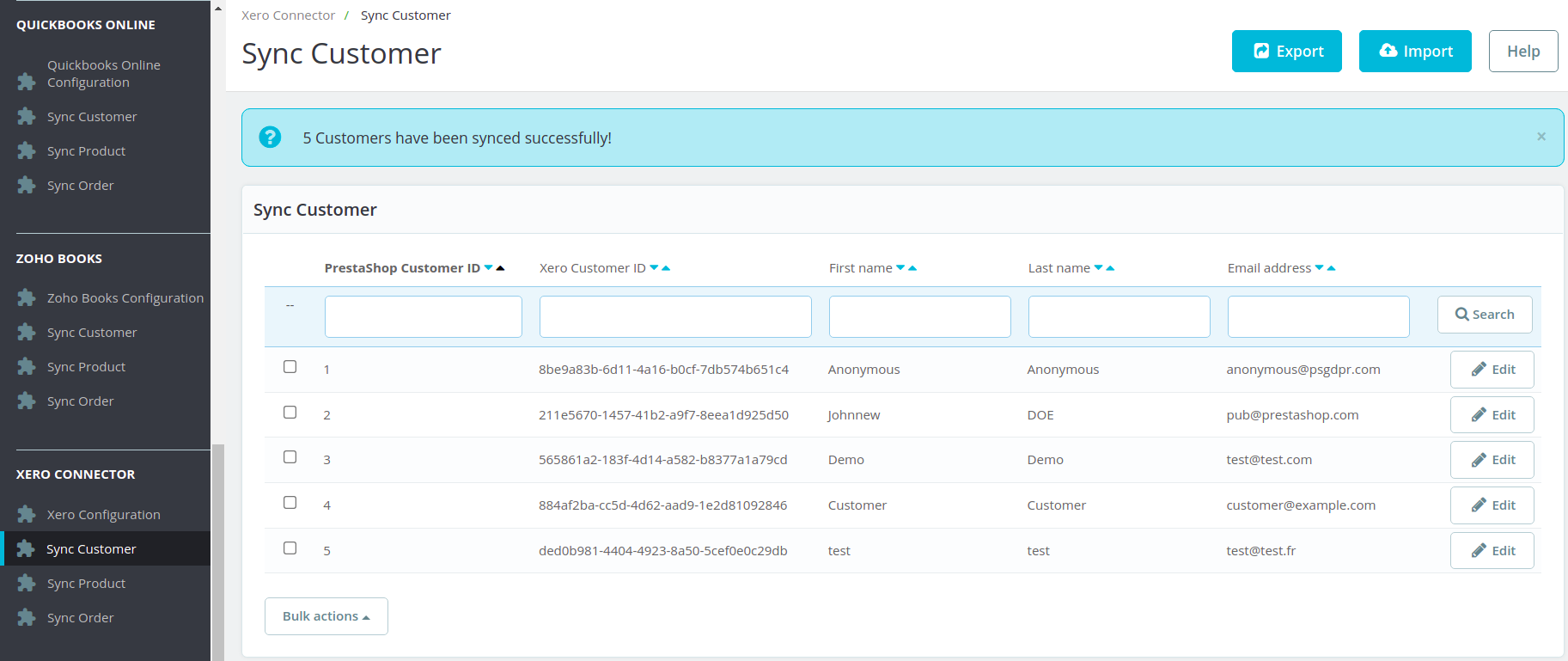Click Xero ID 8be9a83b-6d11-4a16-b0cf-7db574b651c4
The image size is (1568, 661).
[x=663, y=369]
